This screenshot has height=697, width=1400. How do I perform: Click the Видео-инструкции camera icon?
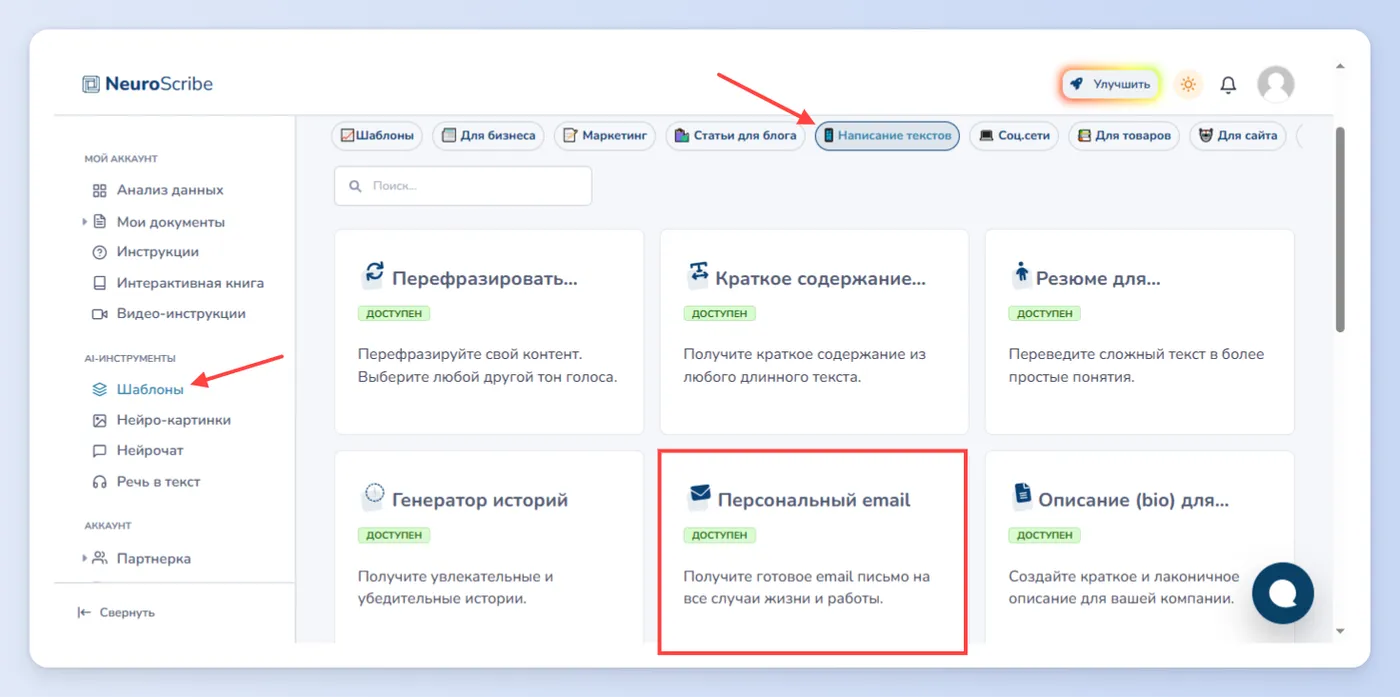pos(99,314)
